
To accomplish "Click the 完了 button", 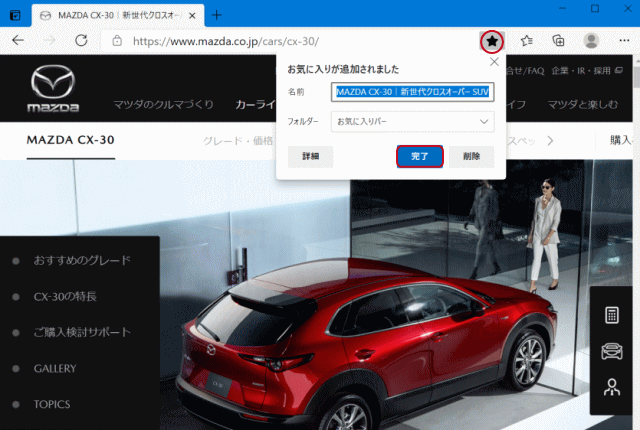I will pyautogui.click(x=420, y=156).
